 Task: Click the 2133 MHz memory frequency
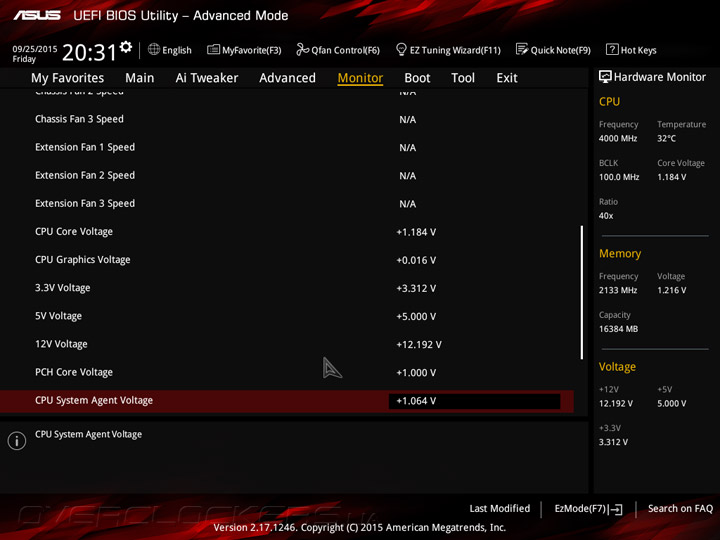(618, 290)
